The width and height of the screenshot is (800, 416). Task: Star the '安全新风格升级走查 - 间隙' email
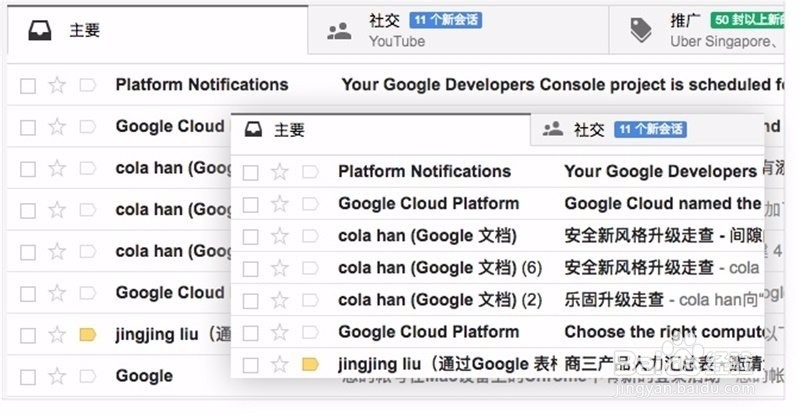coord(280,236)
